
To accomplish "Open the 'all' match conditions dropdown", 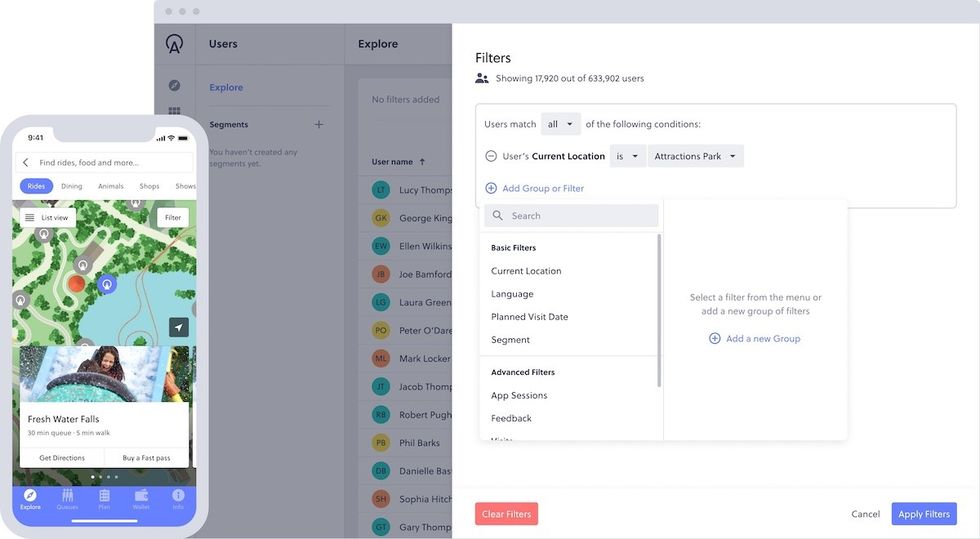I will pyautogui.click(x=560, y=124).
